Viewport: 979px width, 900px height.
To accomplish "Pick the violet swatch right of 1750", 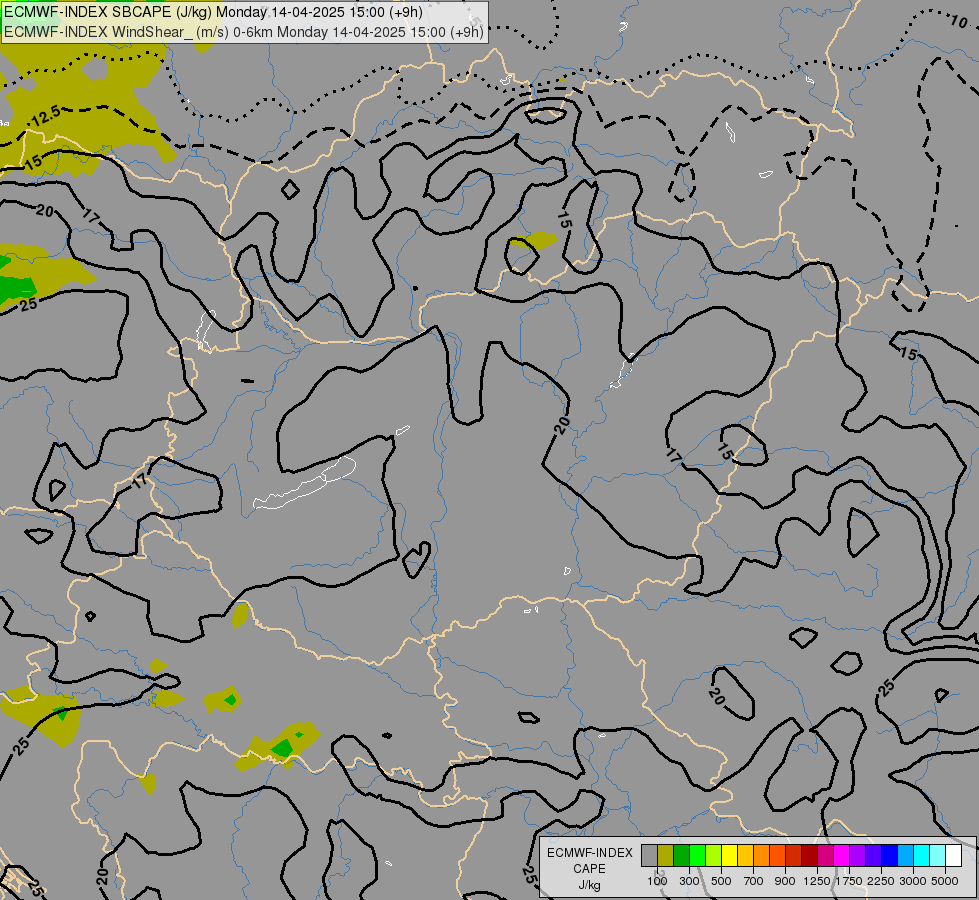I will tap(857, 855).
